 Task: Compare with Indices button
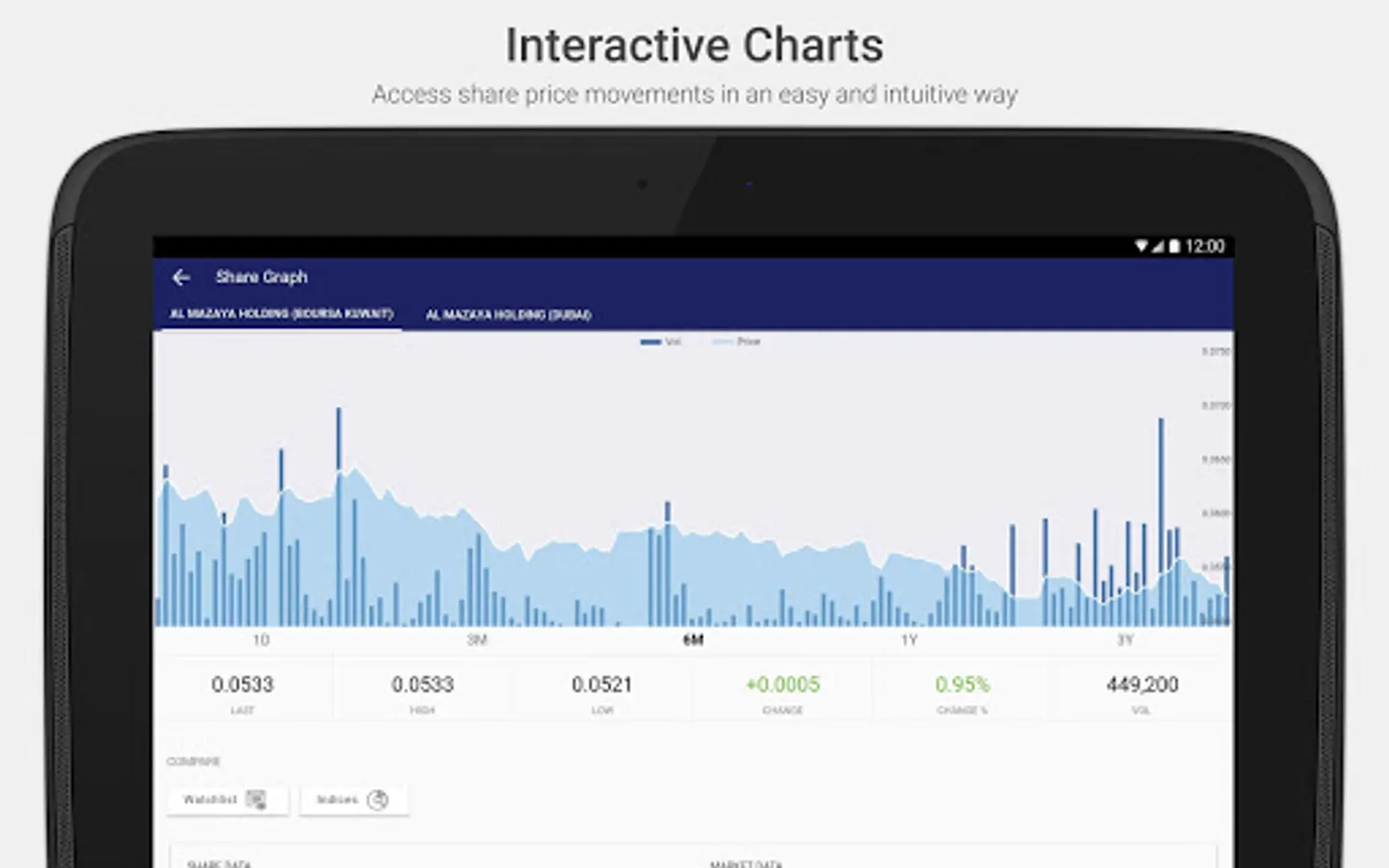coord(354,800)
